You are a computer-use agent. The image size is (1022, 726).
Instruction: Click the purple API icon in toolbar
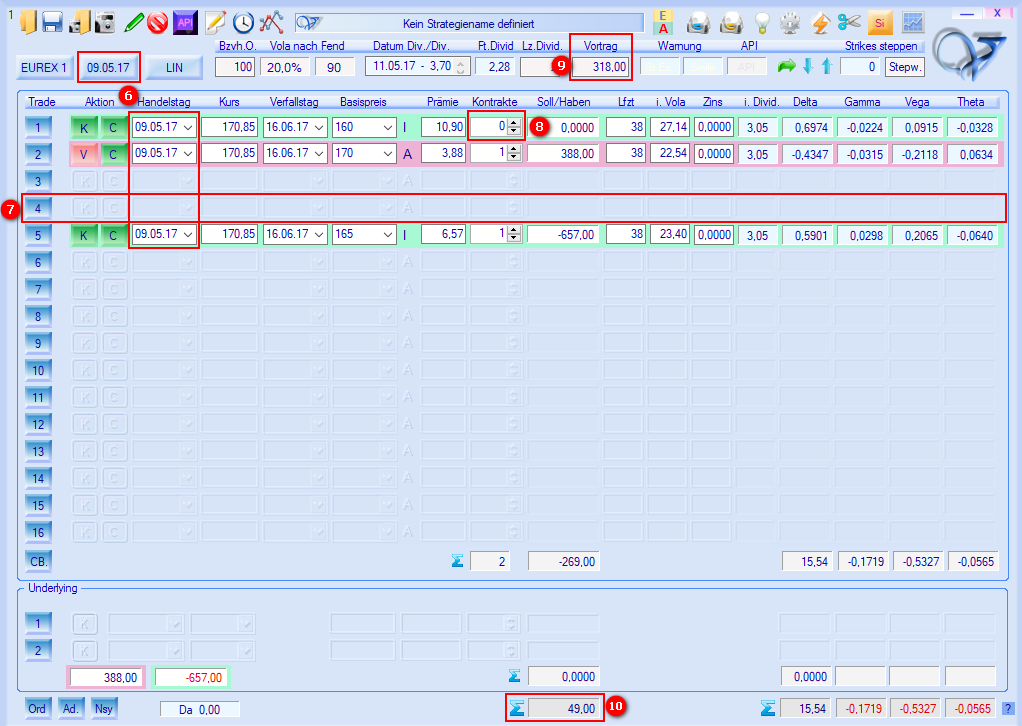pyautogui.click(x=184, y=21)
